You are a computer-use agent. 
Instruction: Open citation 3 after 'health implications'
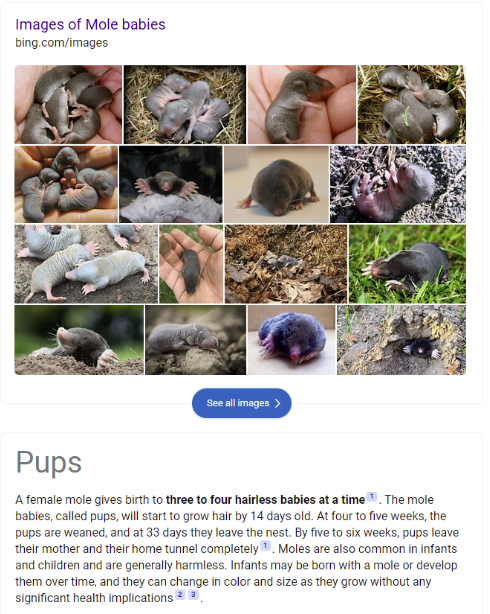coord(193,594)
